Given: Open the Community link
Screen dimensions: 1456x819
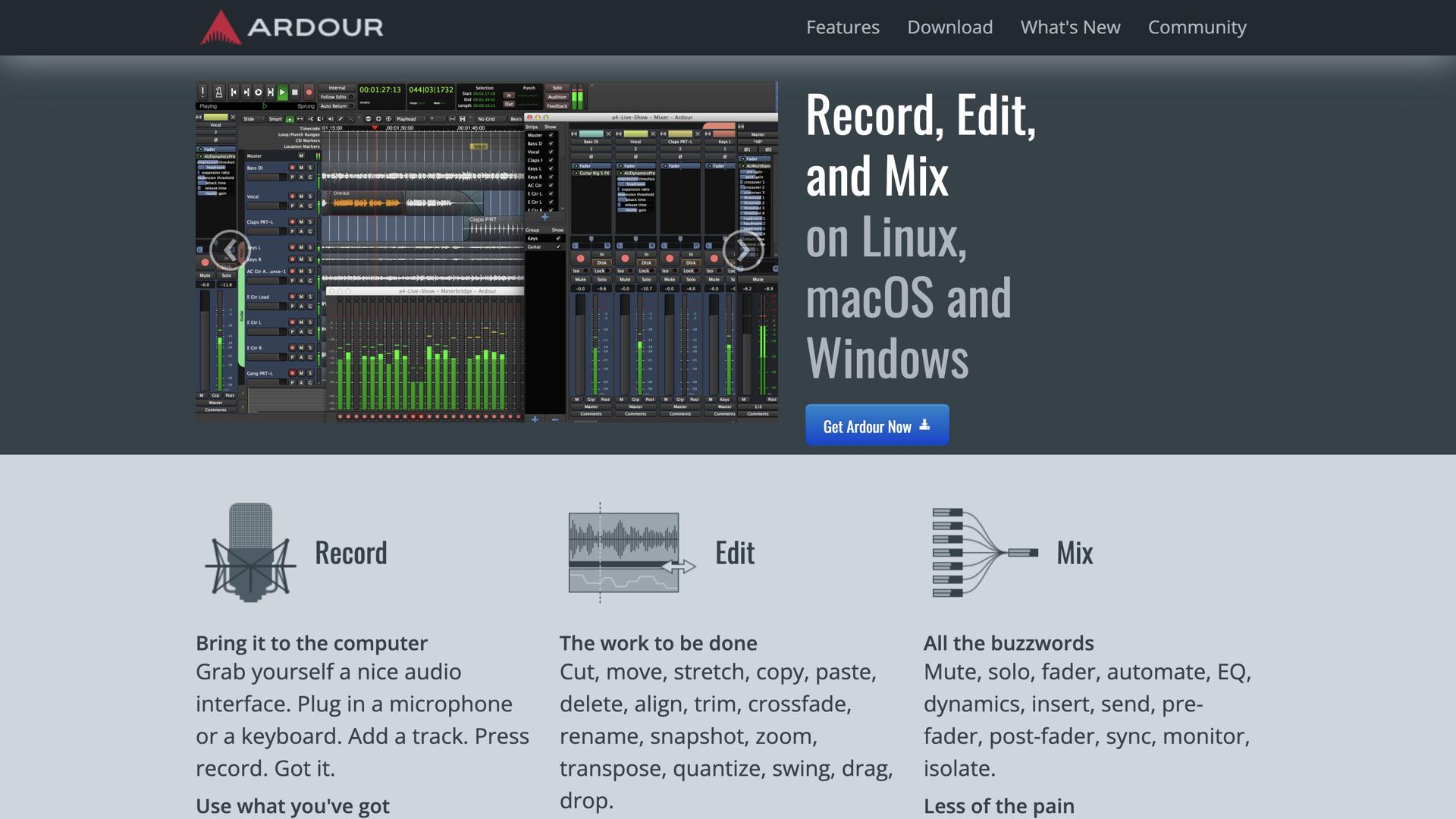Looking at the screenshot, I should pos(1197,27).
